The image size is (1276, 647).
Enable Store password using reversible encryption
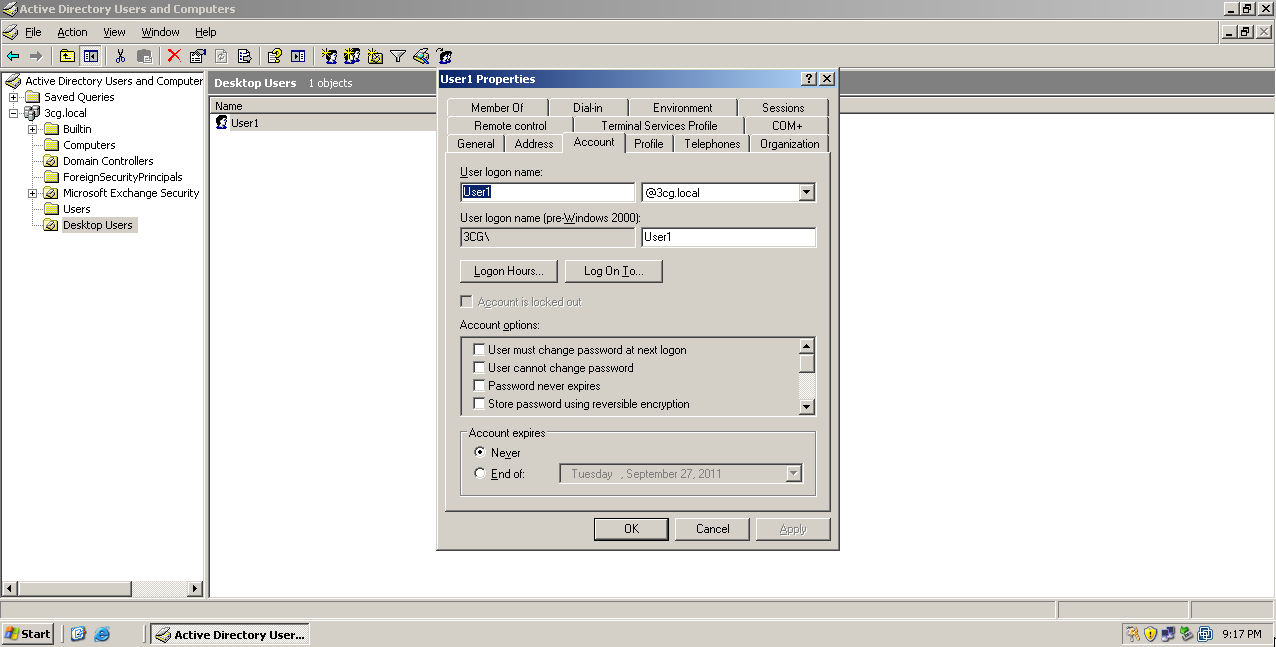[479, 404]
